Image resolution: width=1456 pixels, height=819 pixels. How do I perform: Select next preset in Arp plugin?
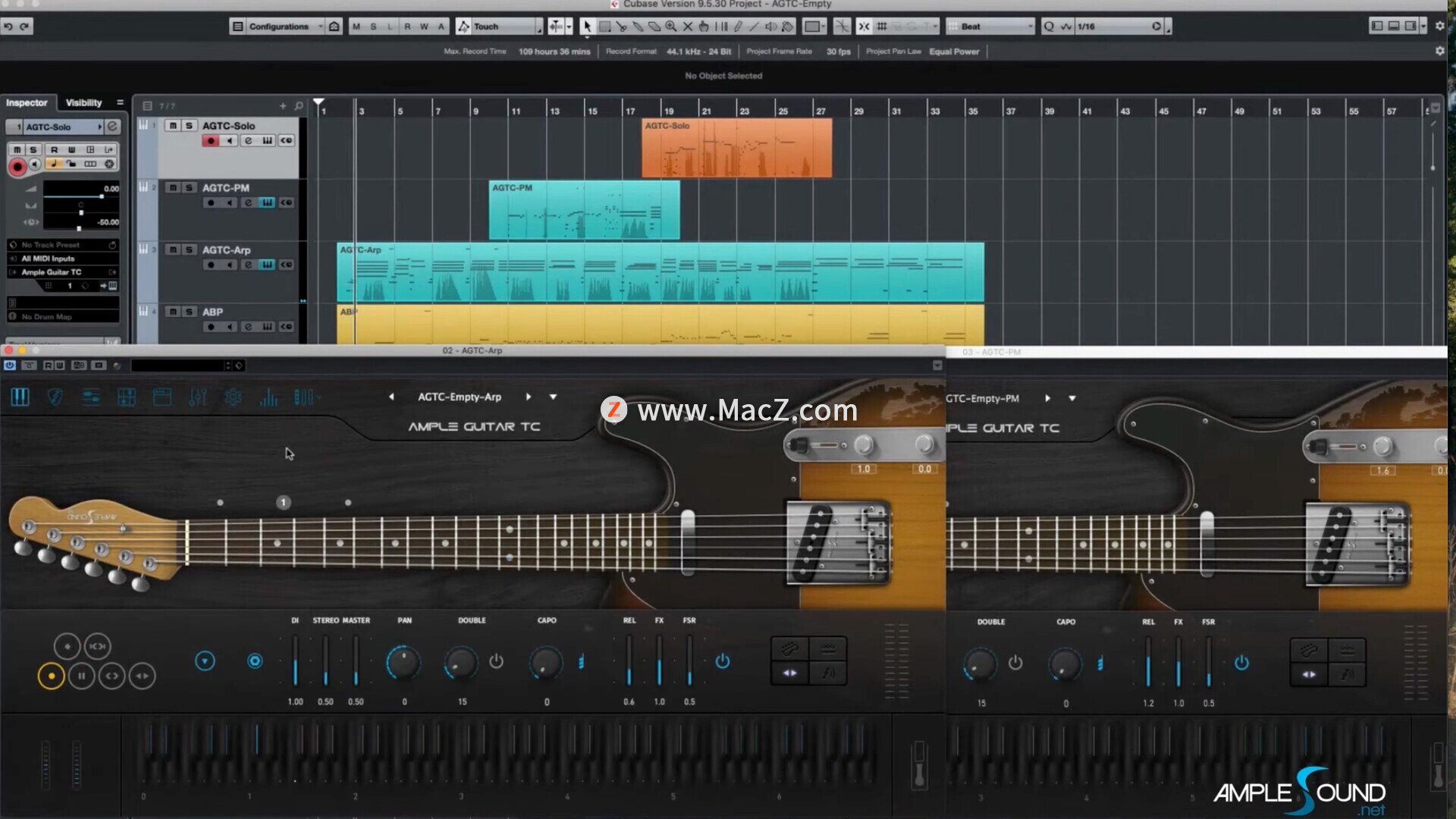[x=529, y=397]
